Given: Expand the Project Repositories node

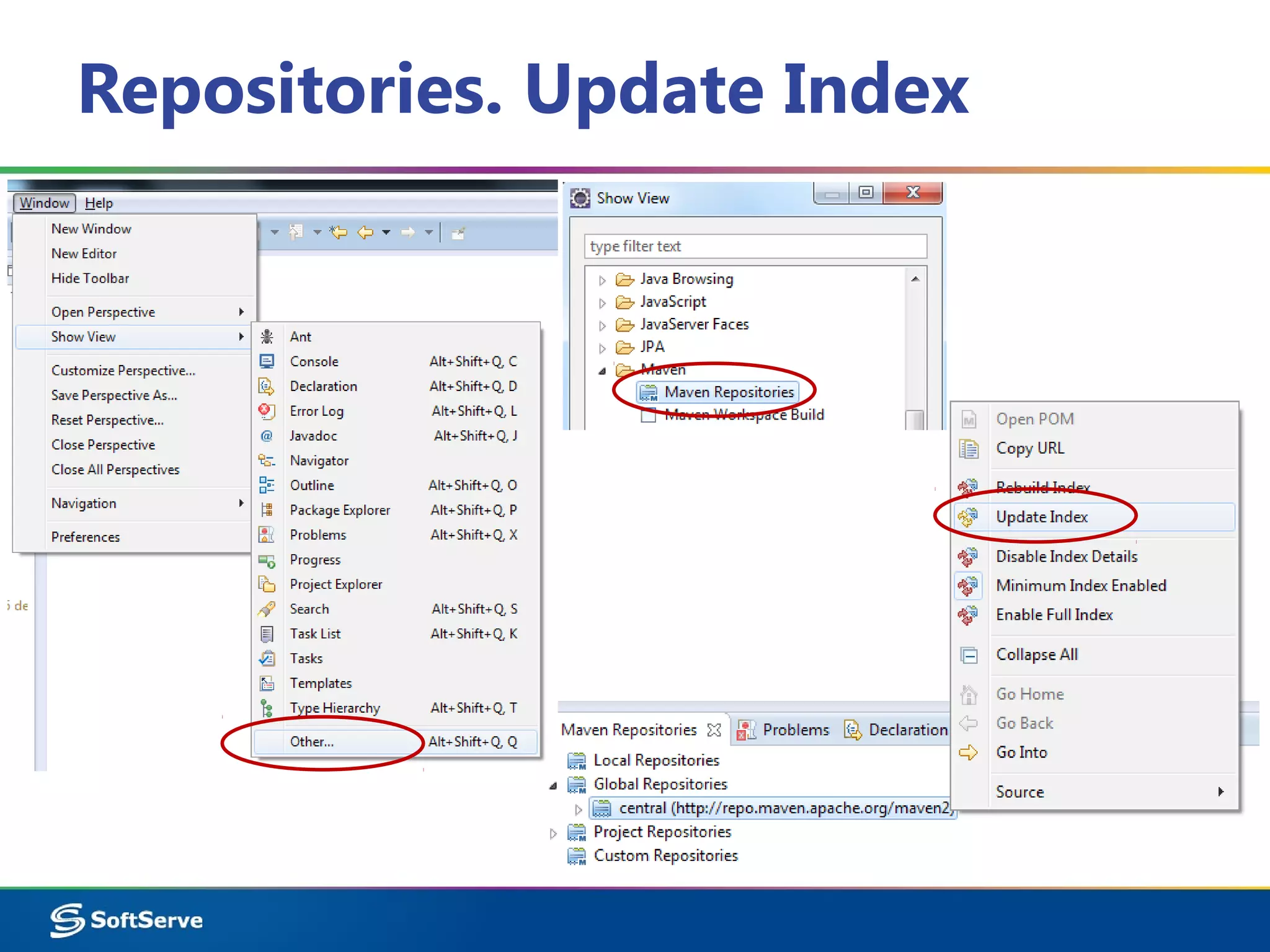Looking at the screenshot, I should tap(553, 834).
